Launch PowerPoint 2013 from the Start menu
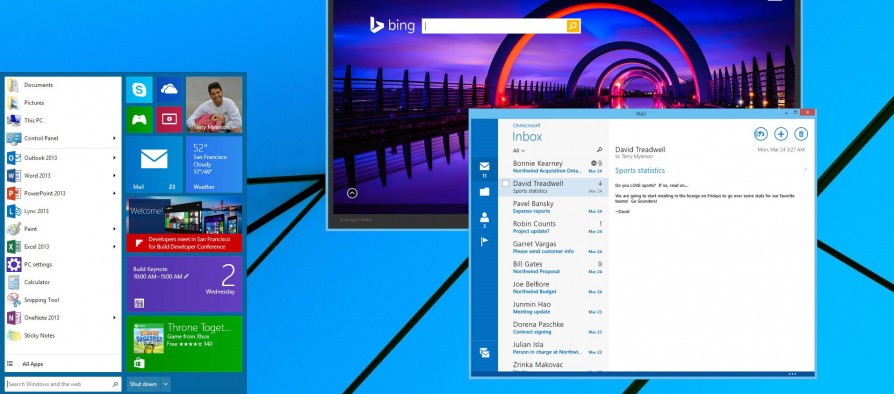 point(62,193)
